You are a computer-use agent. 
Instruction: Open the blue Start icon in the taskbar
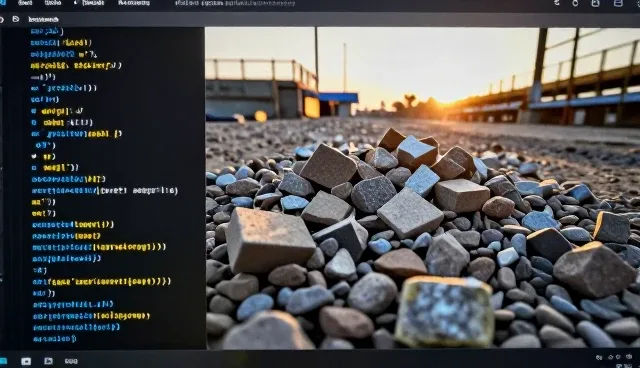pos(3,361)
